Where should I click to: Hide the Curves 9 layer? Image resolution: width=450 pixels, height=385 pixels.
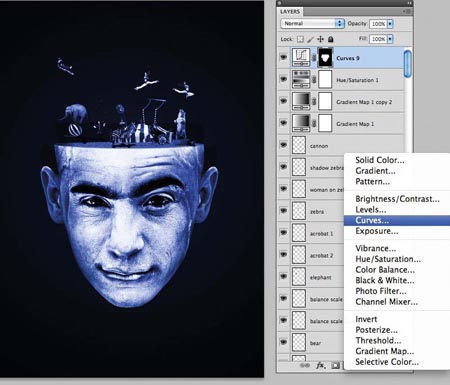tap(283, 58)
